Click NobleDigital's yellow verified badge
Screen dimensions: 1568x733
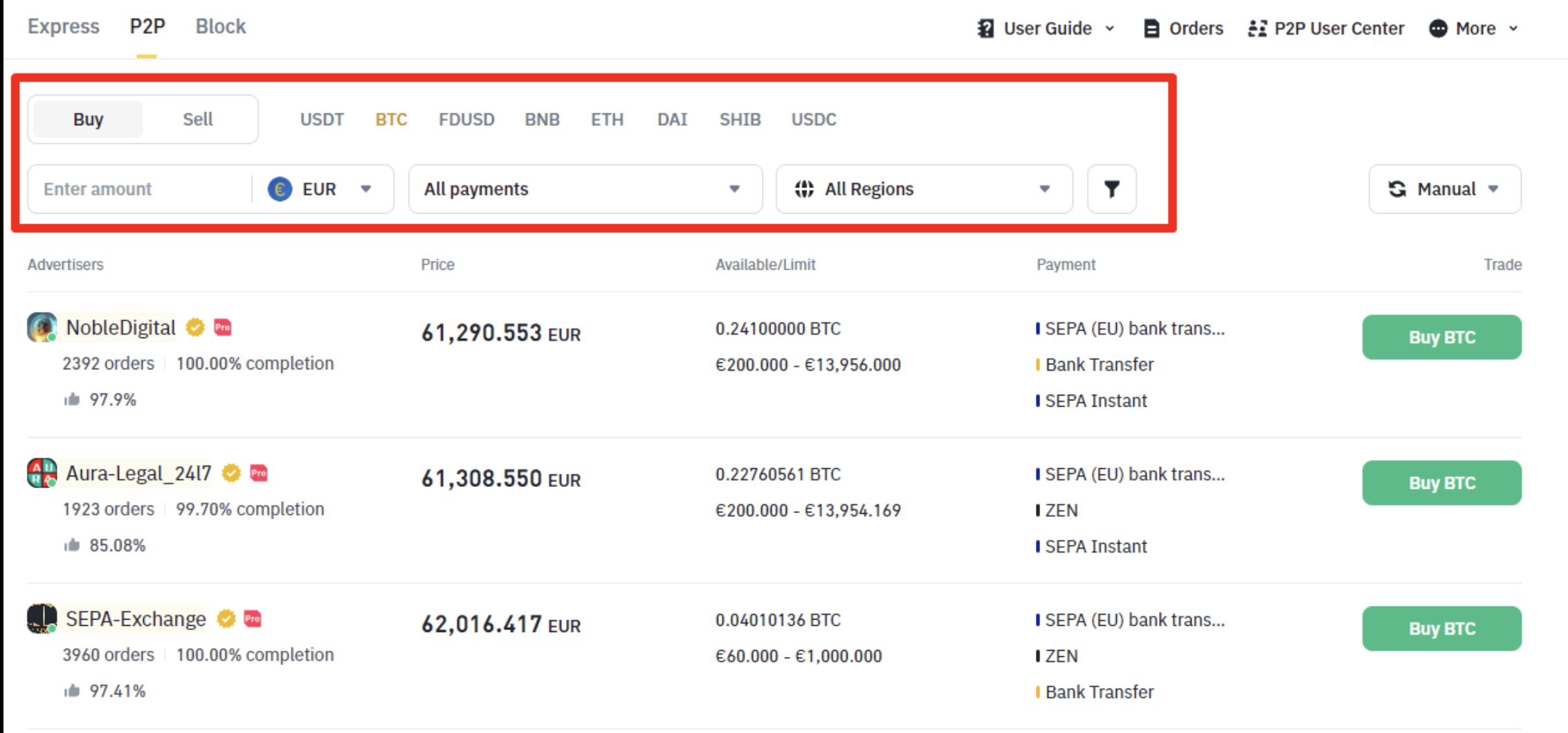pos(195,327)
